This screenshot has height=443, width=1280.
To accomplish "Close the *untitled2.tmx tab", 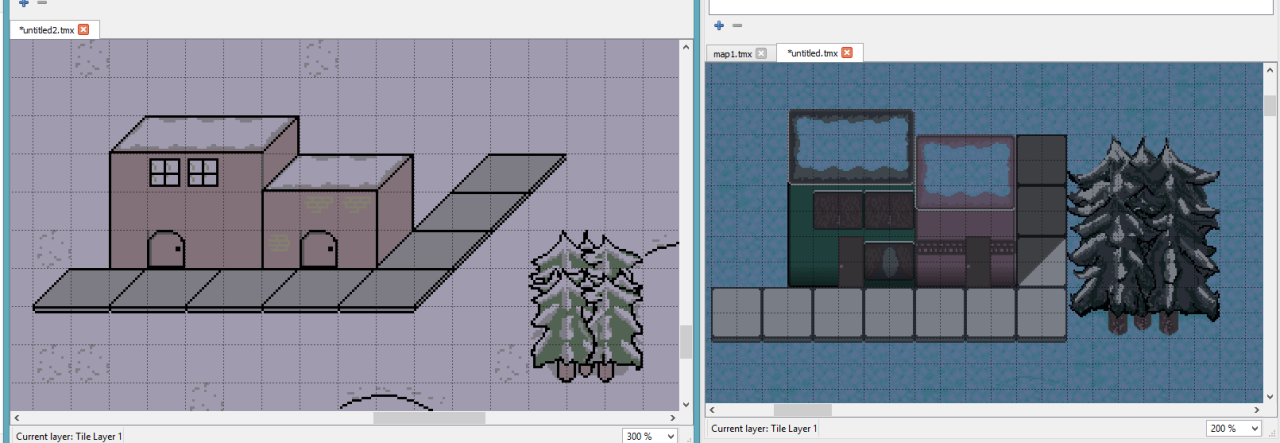I will pos(83,30).
